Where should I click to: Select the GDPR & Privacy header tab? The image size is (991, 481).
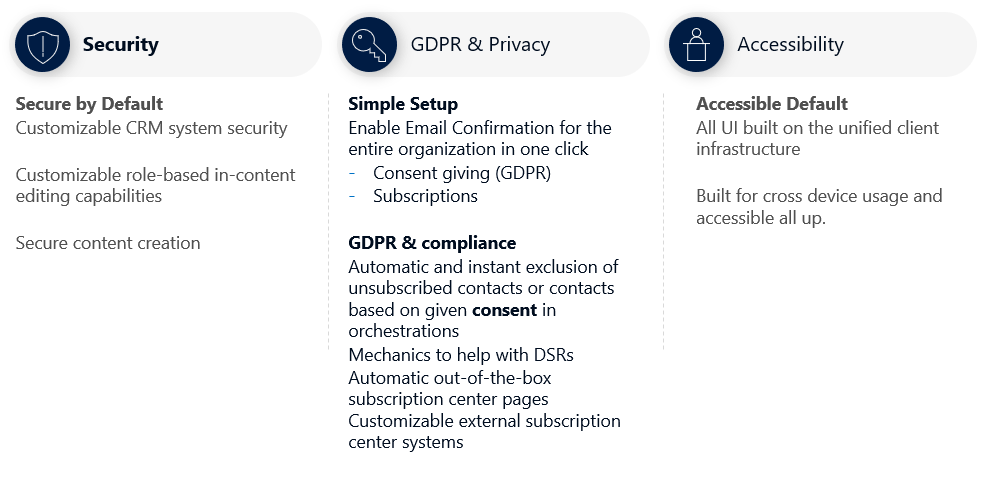click(x=494, y=44)
